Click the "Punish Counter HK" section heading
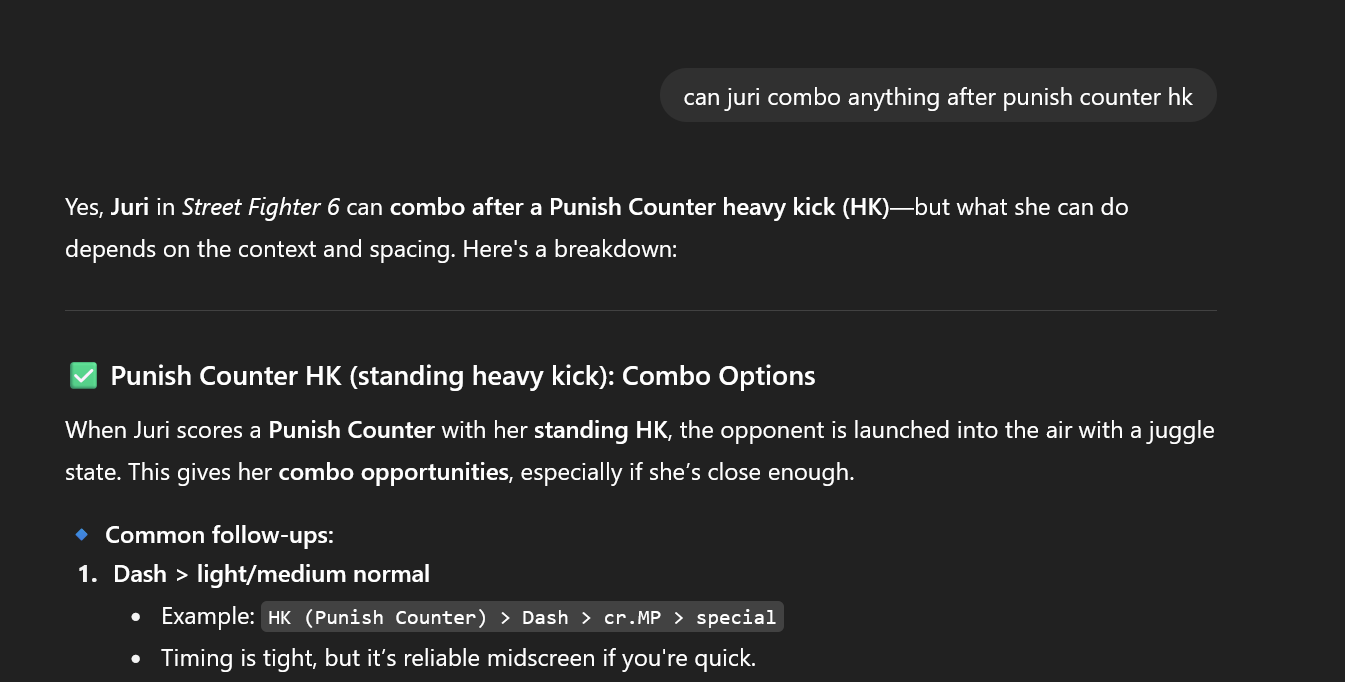1345x682 pixels. 462,376
